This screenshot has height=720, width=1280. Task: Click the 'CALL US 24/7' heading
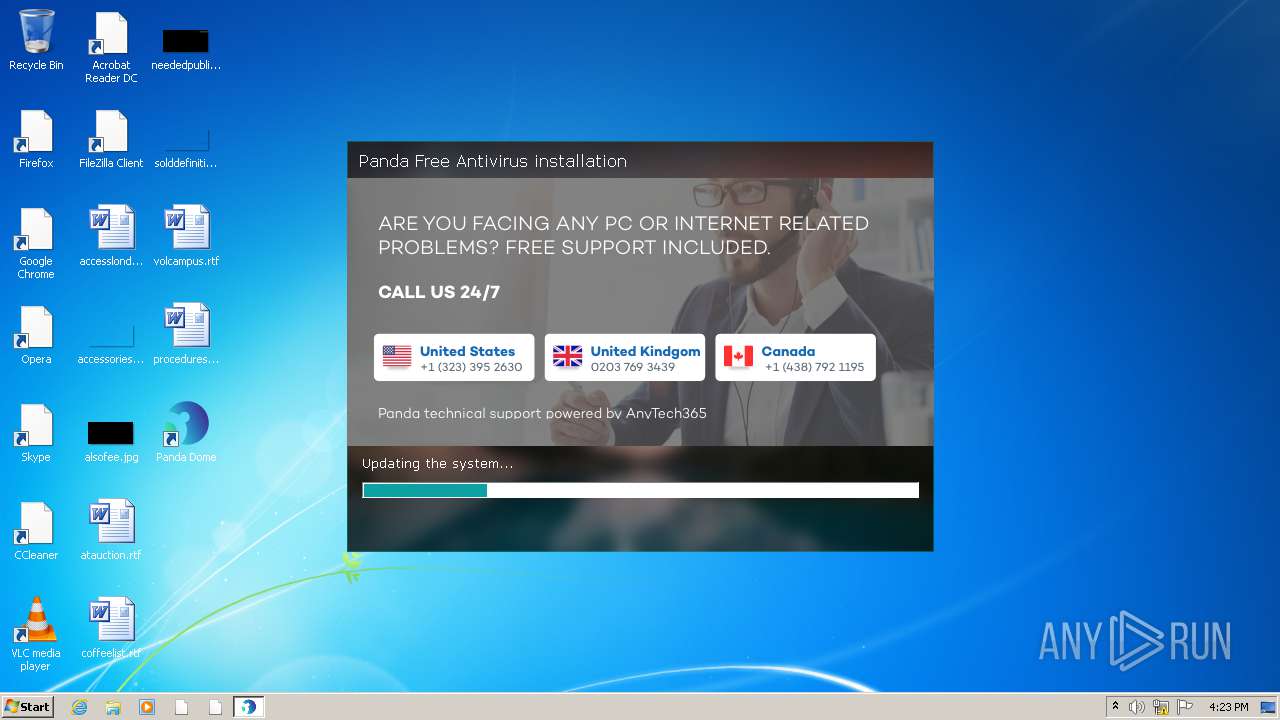point(439,292)
